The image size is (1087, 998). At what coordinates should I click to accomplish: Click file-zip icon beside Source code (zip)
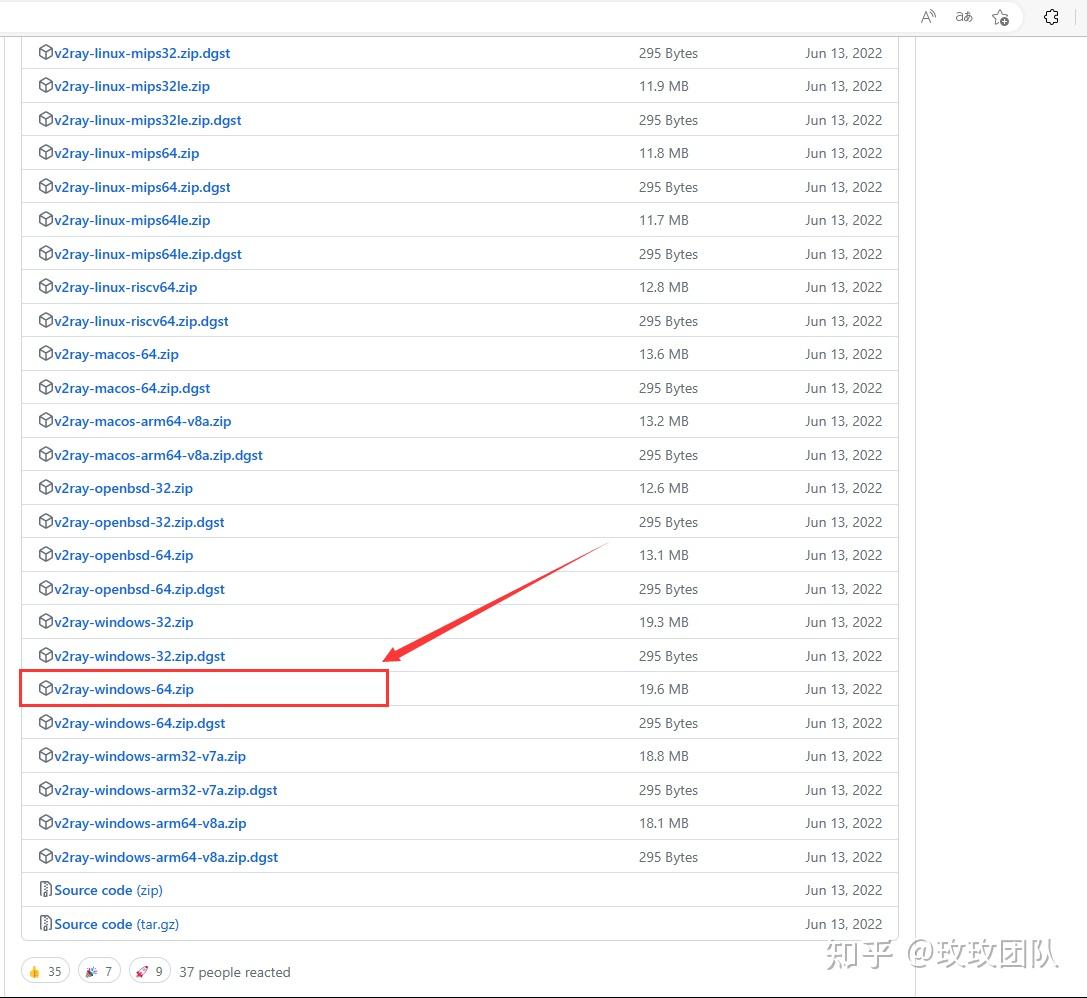(46, 889)
